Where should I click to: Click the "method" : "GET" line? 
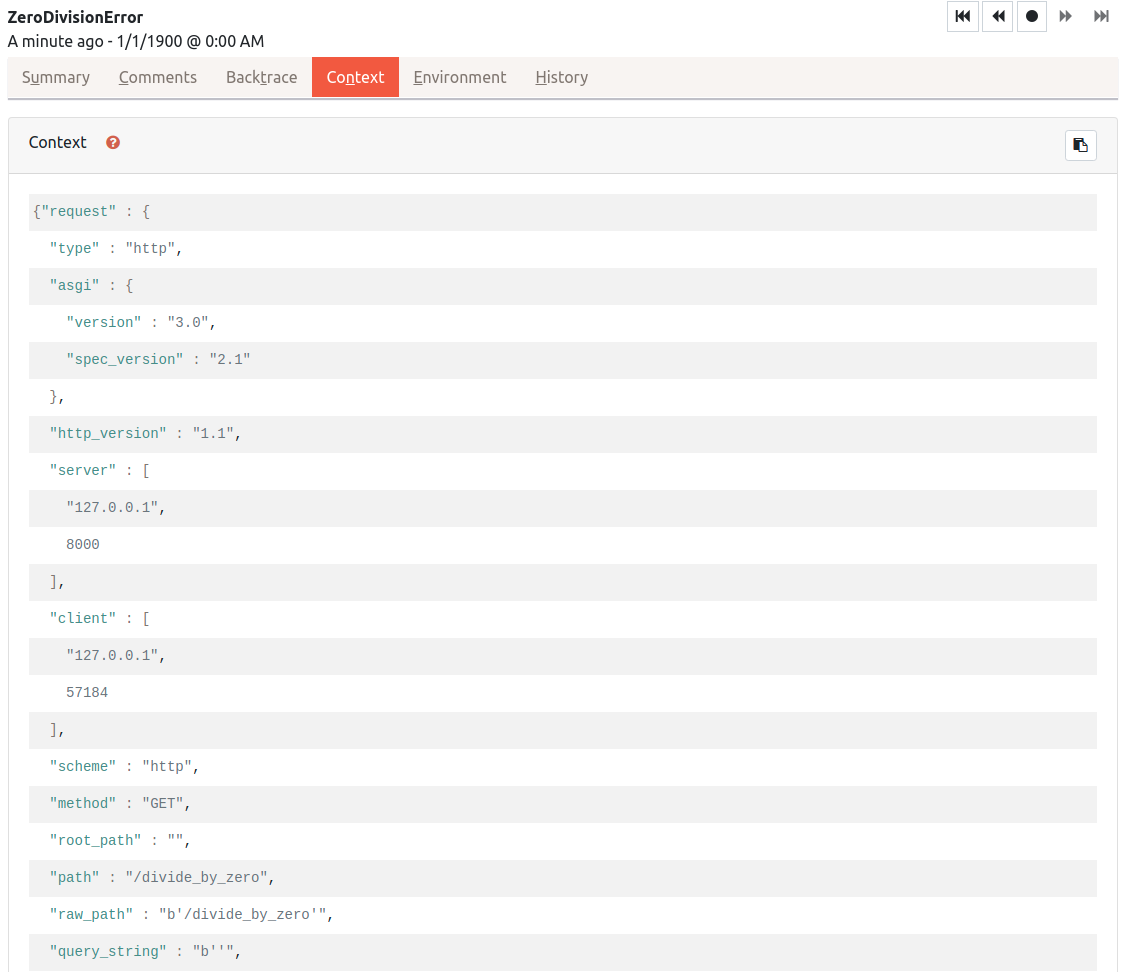(120, 804)
